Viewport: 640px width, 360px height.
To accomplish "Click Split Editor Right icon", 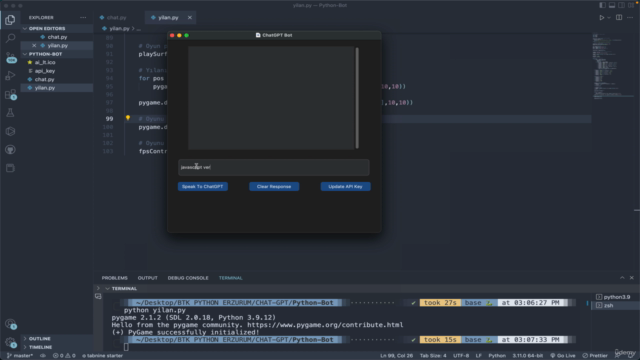I will 619,18.
